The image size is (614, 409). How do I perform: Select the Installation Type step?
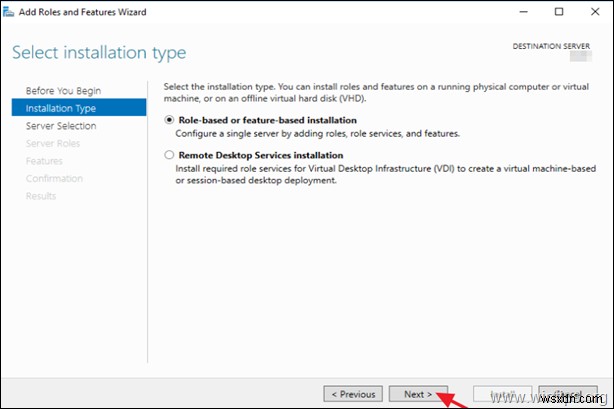coord(61,108)
